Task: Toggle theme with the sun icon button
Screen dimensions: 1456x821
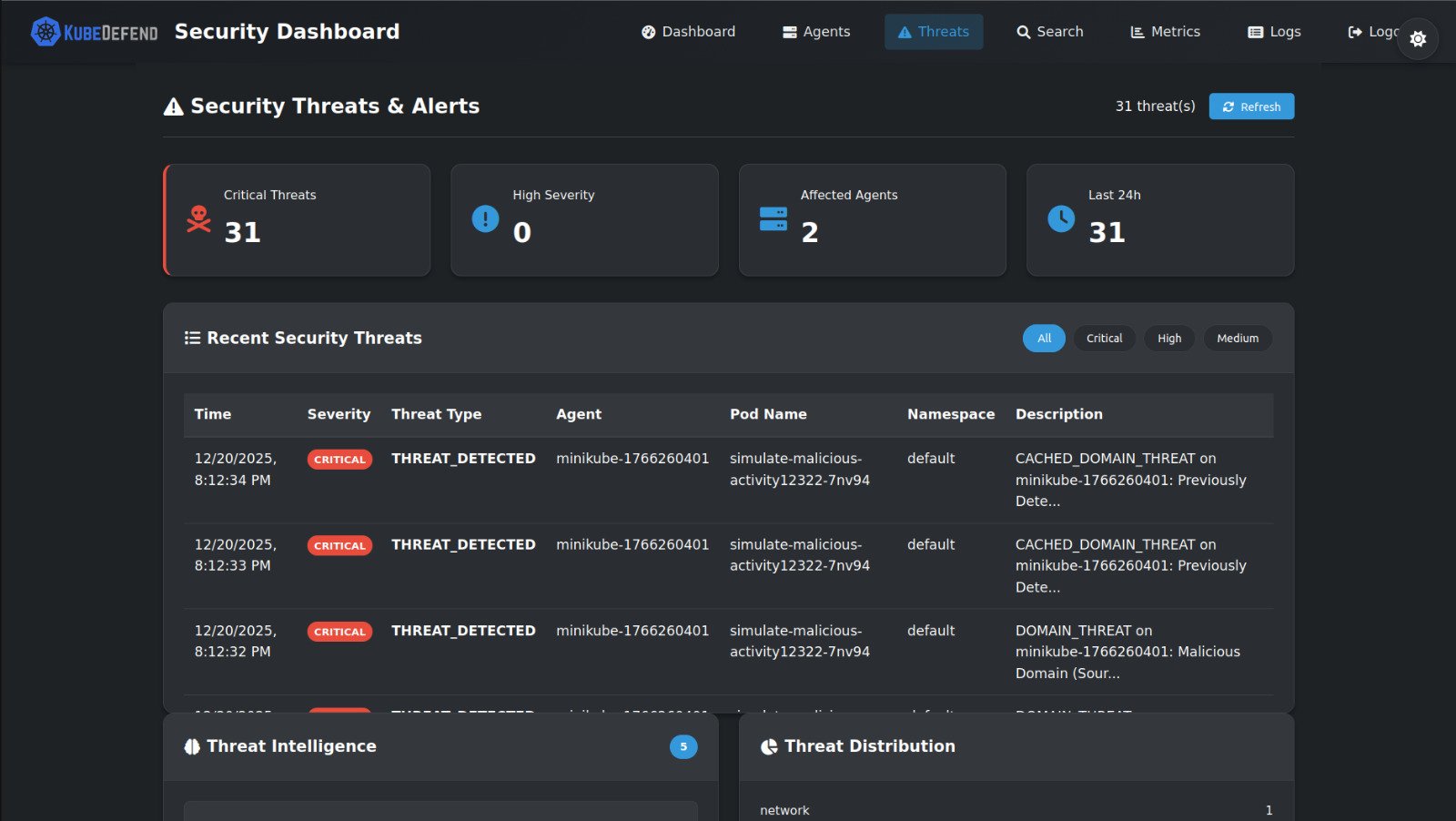Action: tap(1417, 39)
